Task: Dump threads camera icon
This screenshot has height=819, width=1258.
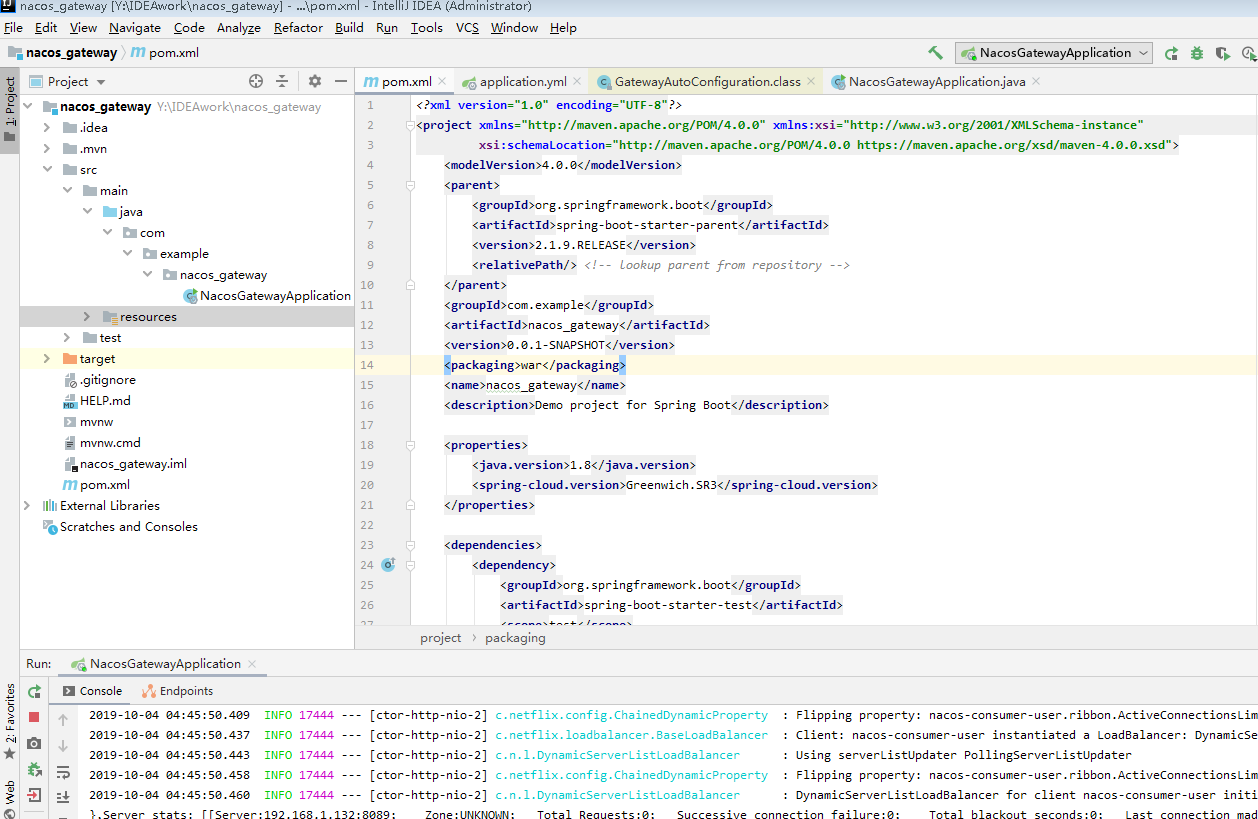Action: 34,743
